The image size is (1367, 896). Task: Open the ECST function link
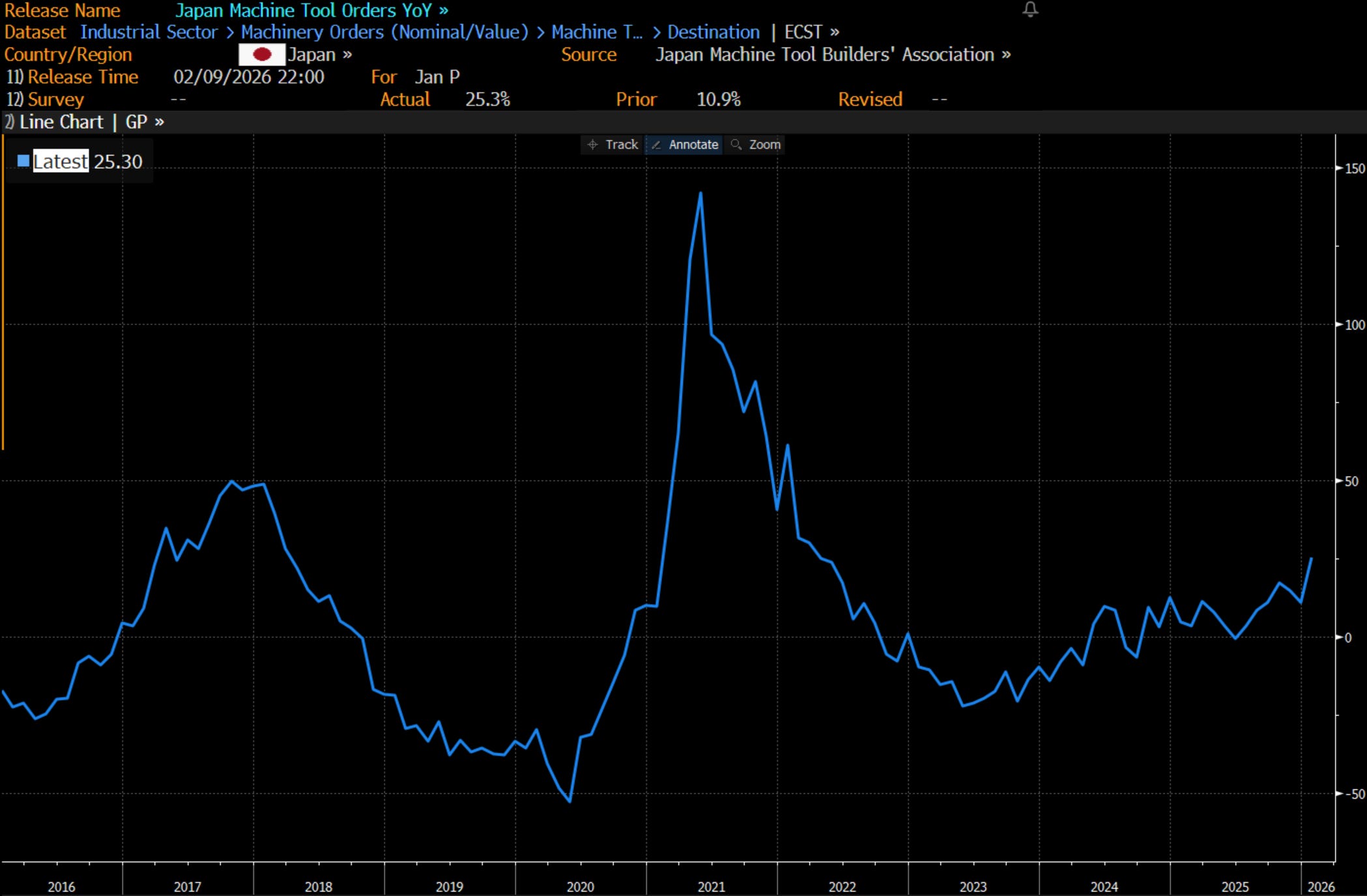811,32
